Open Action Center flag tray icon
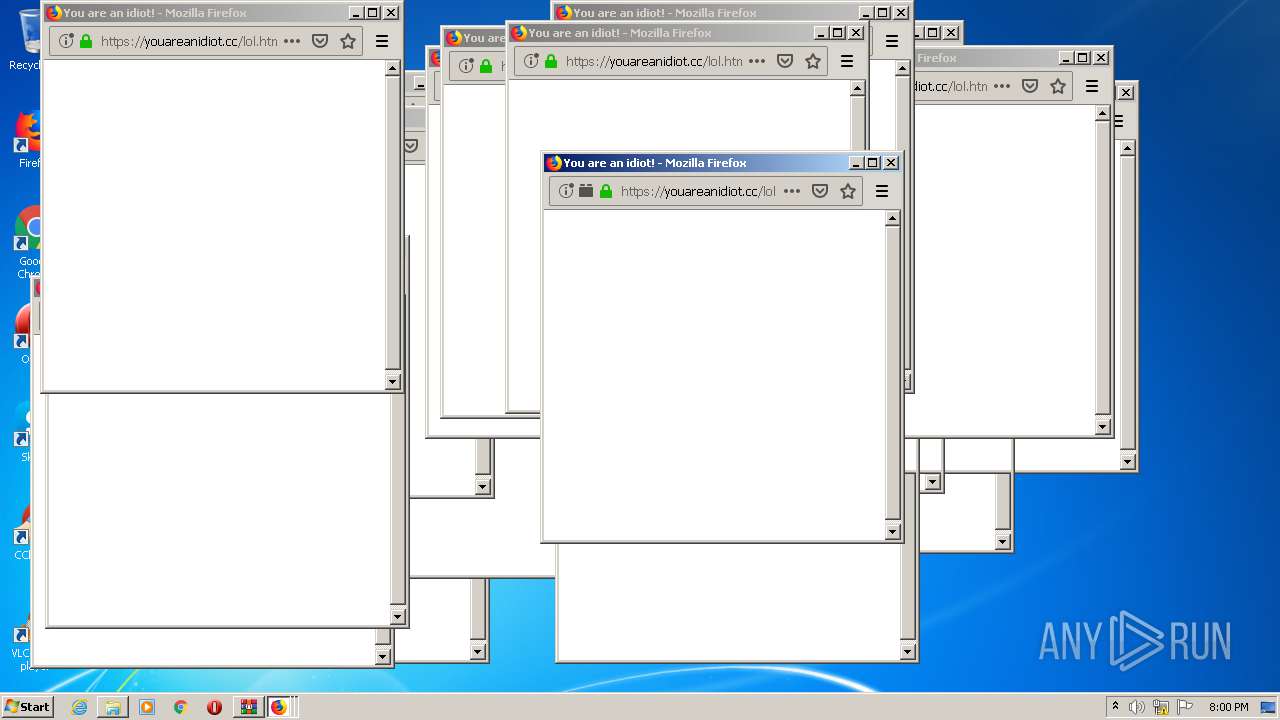Screen dimensions: 1280x720 pos(1185,707)
